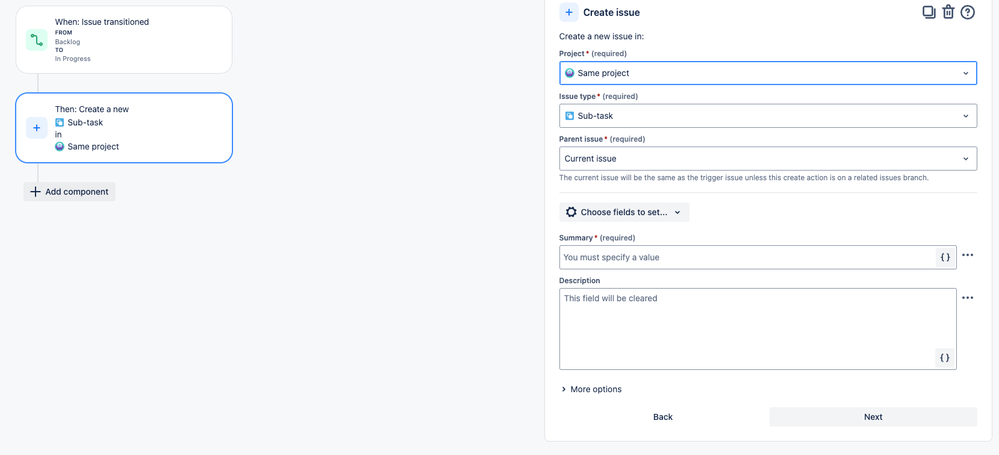Expand the More options section

pos(591,389)
